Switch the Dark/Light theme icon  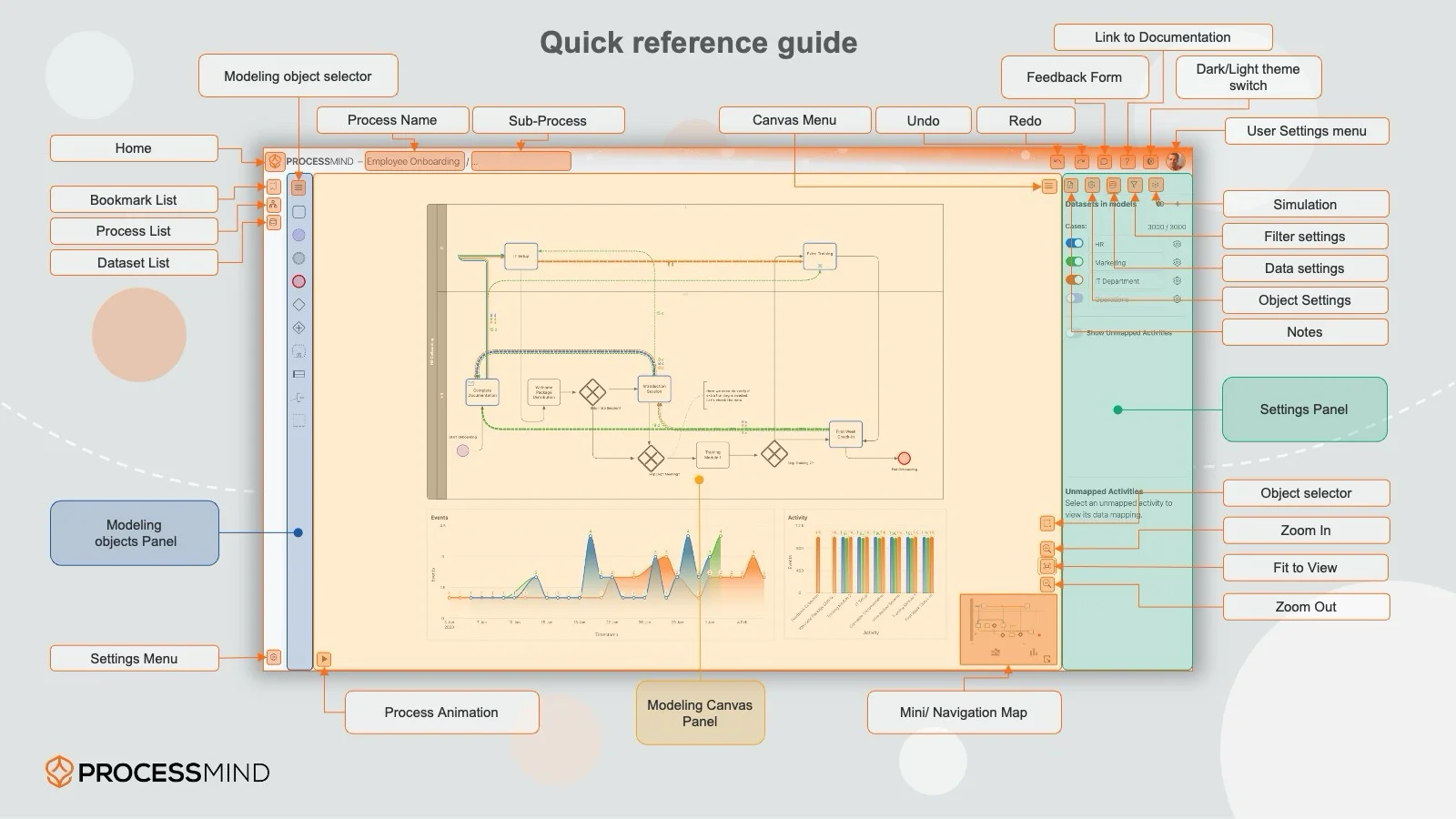[x=1150, y=161]
